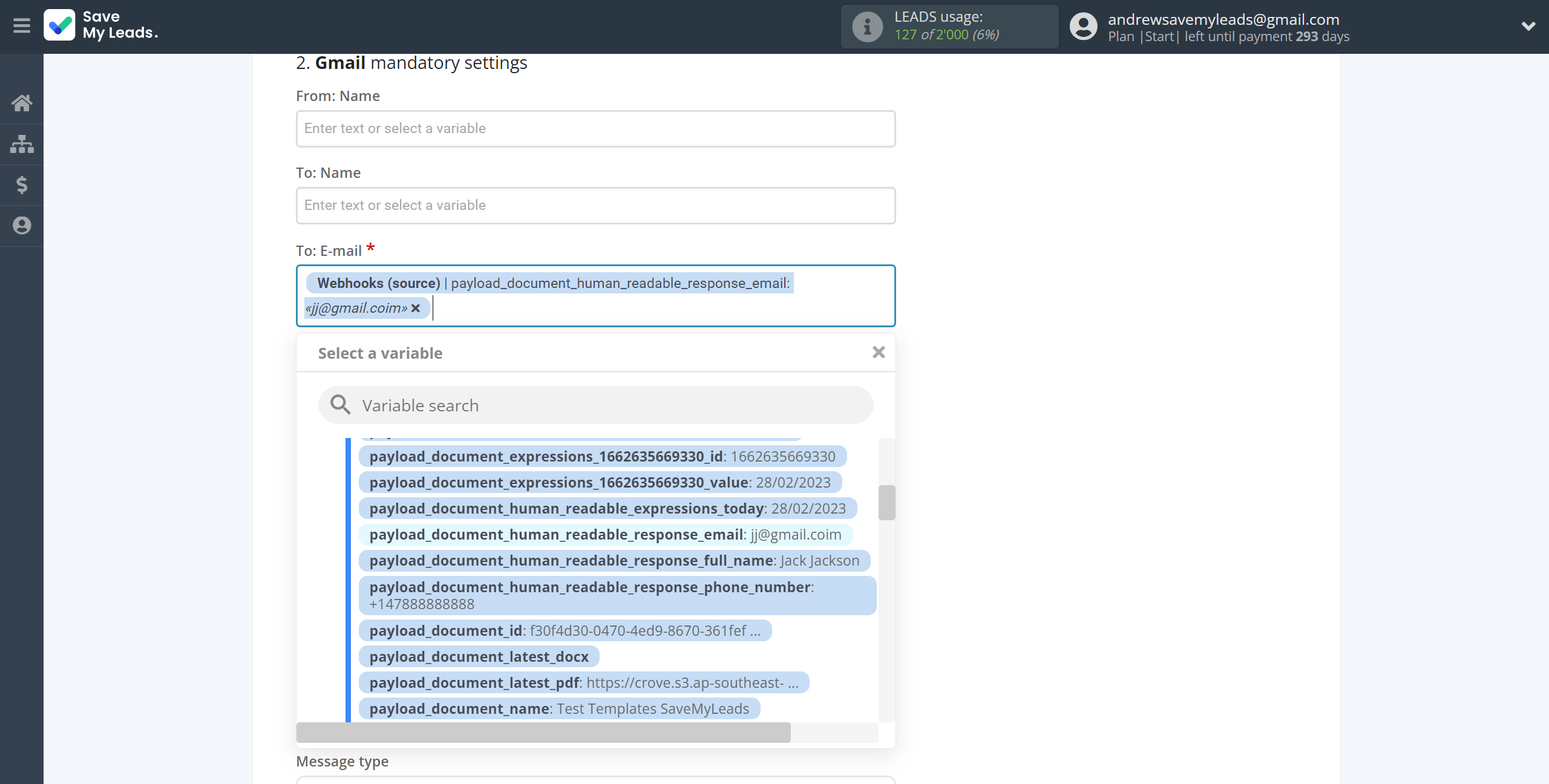1549x784 pixels.
Task: Click the account avatar icon top right
Action: coord(1083,26)
